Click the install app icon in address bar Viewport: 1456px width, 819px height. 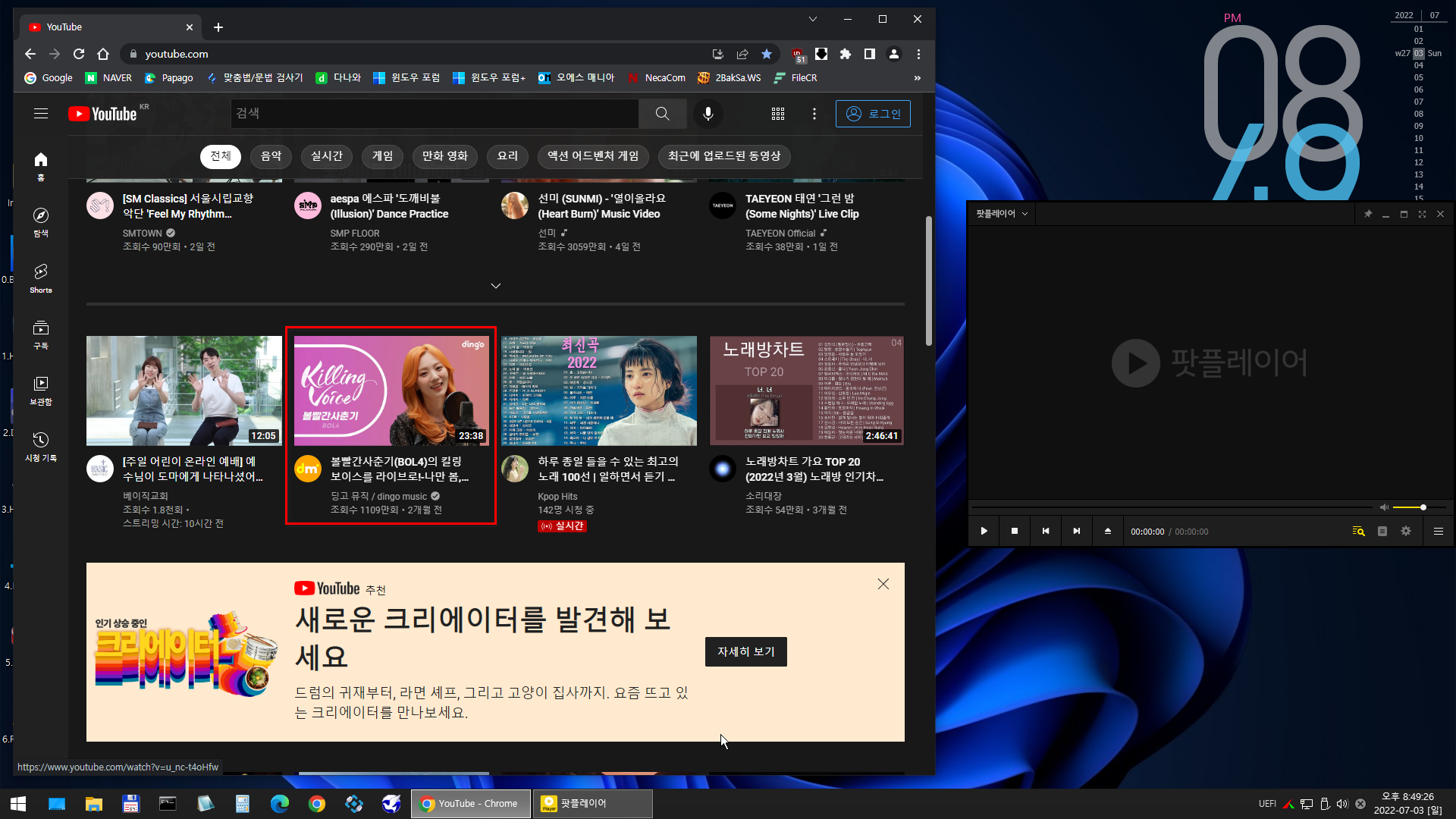(717, 54)
